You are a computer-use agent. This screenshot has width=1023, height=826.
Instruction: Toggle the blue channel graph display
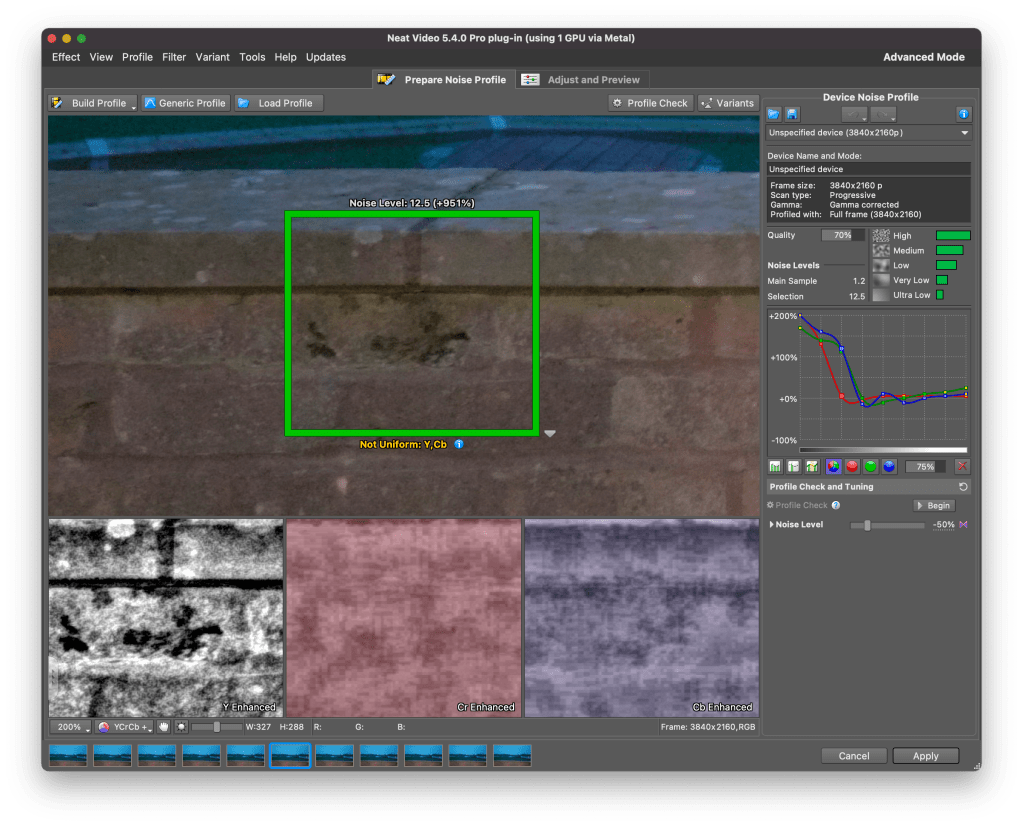click(888, 466)
